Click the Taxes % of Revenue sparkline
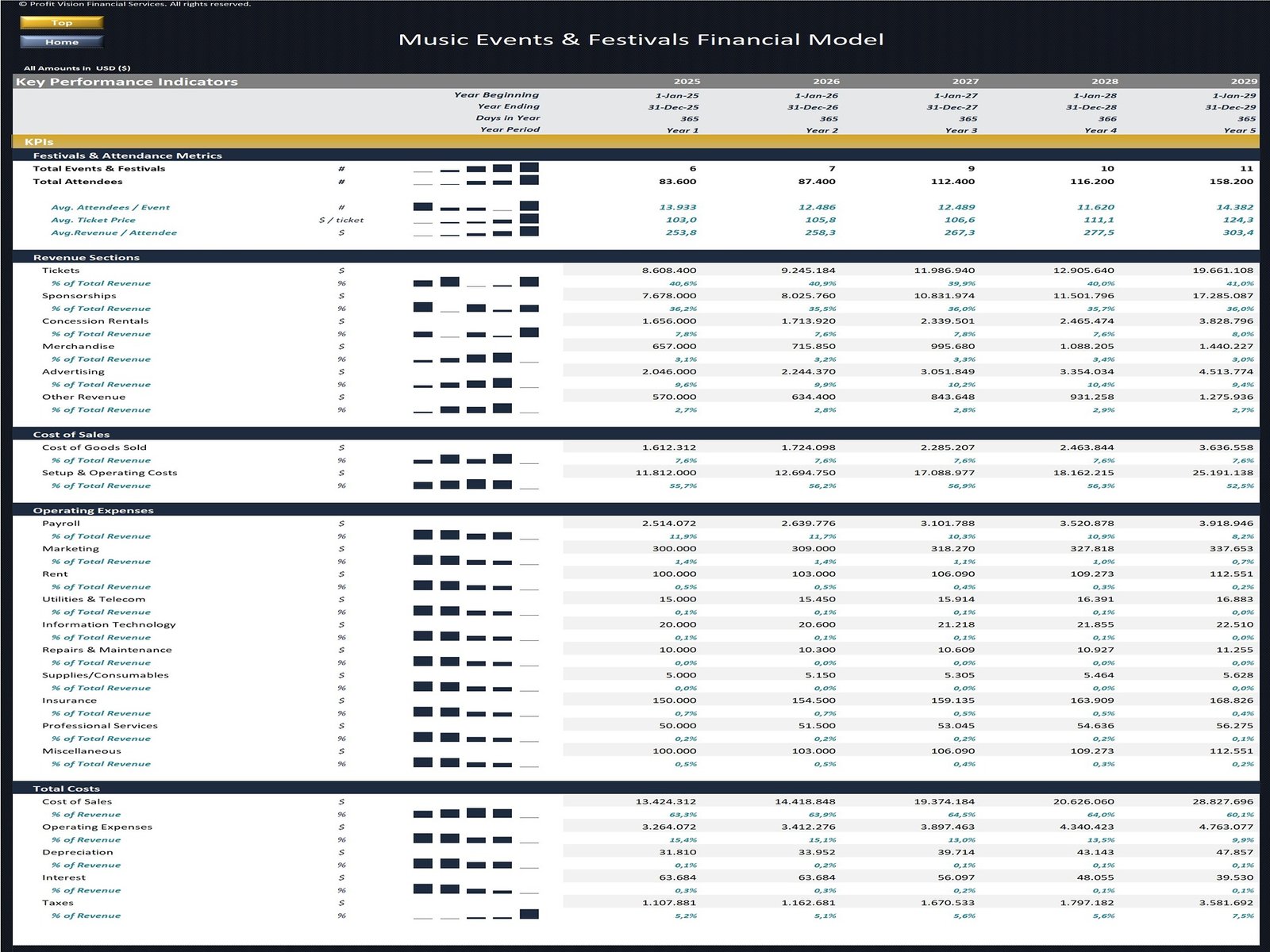Viewport: 1270px width, 952px height. 475,915
